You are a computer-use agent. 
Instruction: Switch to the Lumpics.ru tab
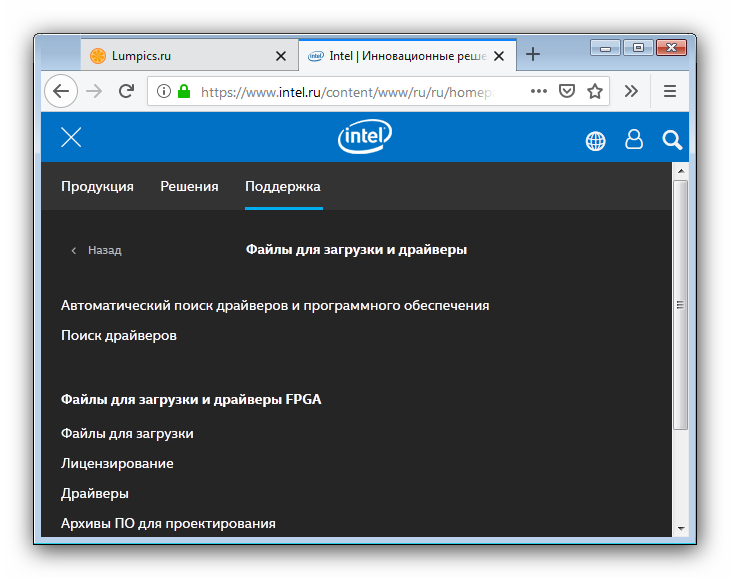(189, 56)
